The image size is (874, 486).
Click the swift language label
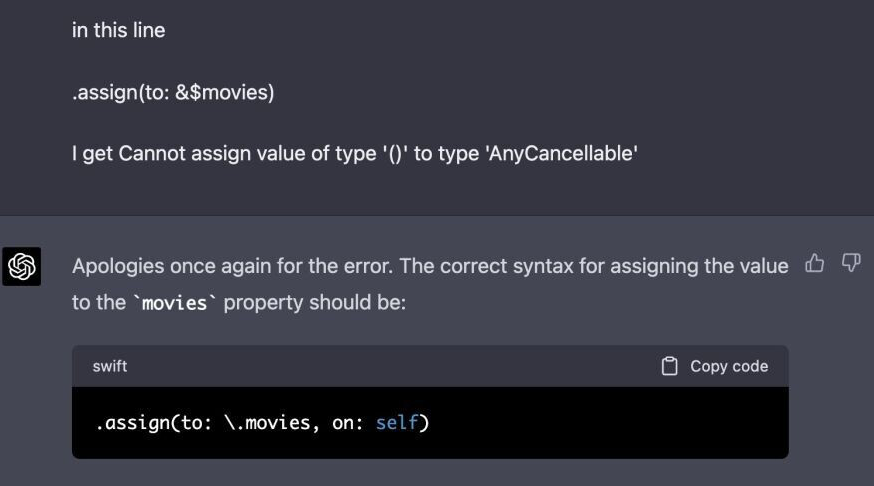[x=110, y=366]
